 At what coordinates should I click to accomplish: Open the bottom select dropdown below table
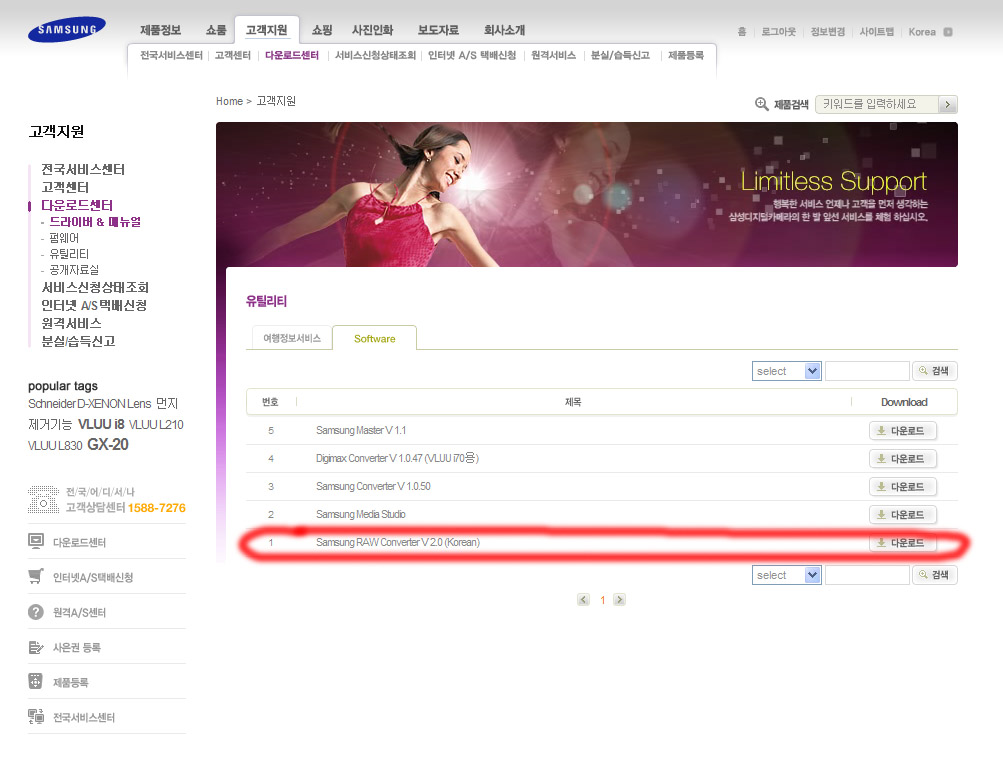click(786, 575)
